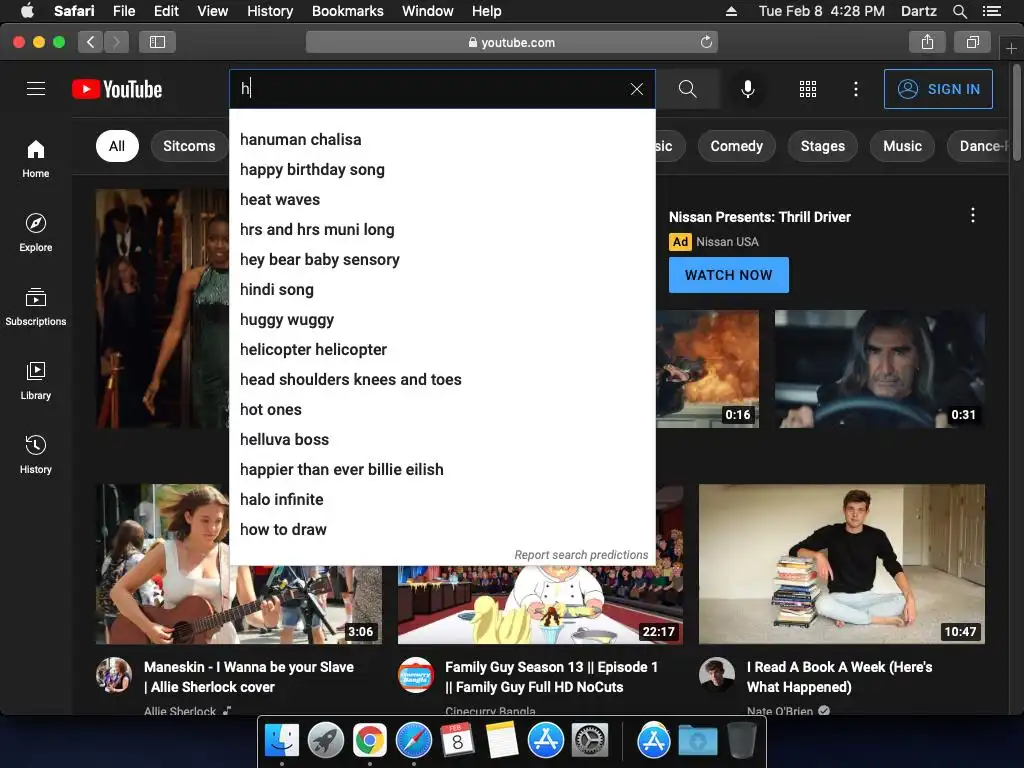Open the View menu in menu bar
Screen dimensions: 1024x768
click(213, 11)
